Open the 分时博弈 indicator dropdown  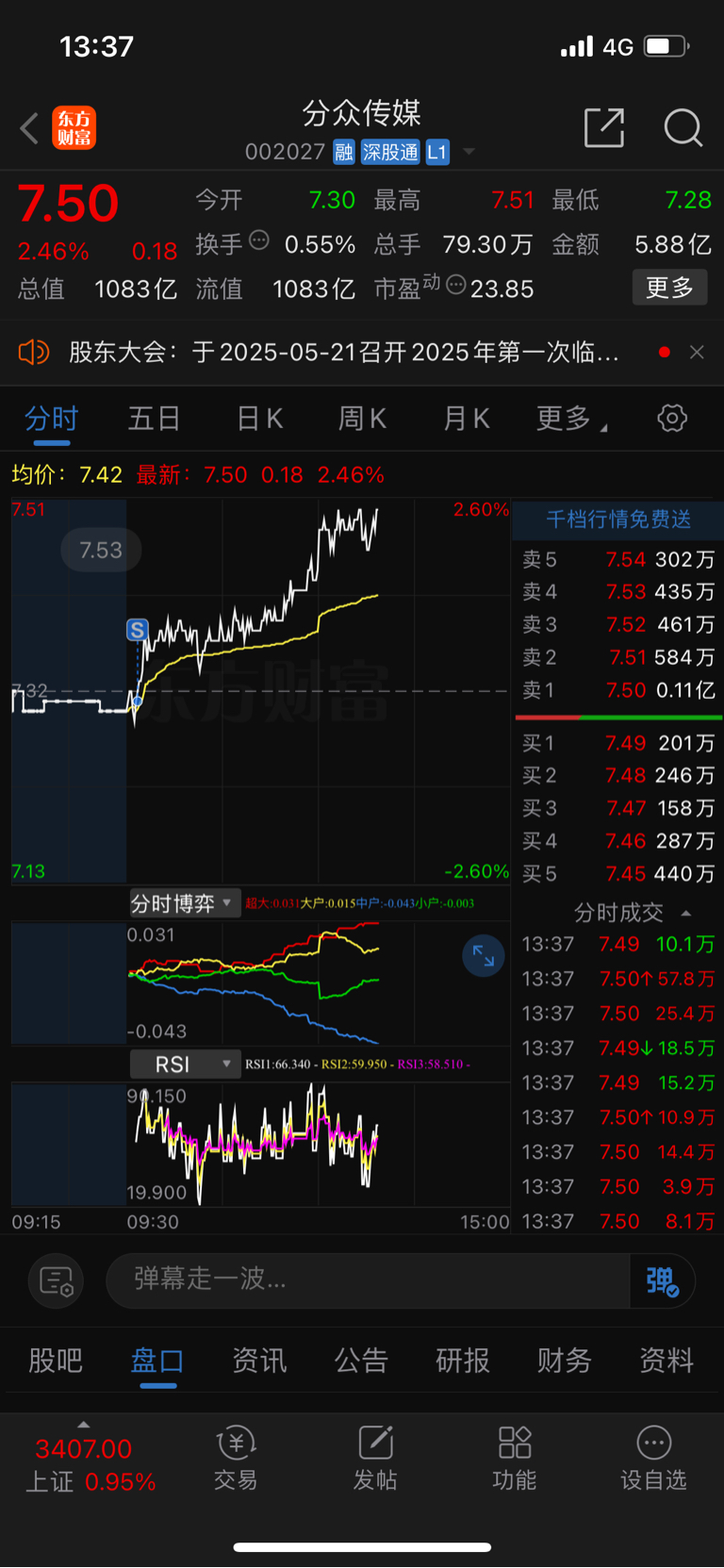coord(185,903)
